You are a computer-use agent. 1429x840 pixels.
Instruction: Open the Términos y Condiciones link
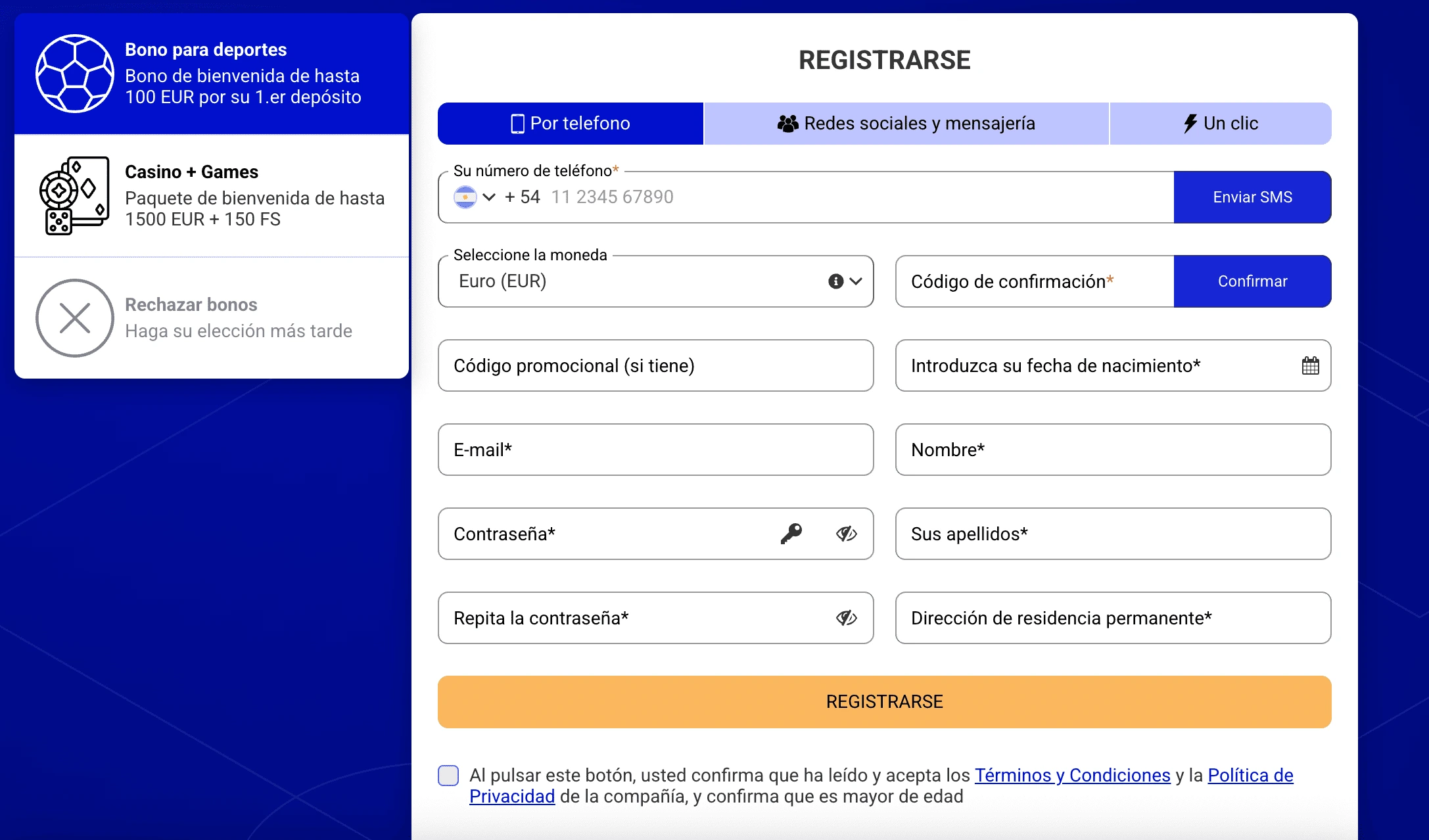[1072, 776]
